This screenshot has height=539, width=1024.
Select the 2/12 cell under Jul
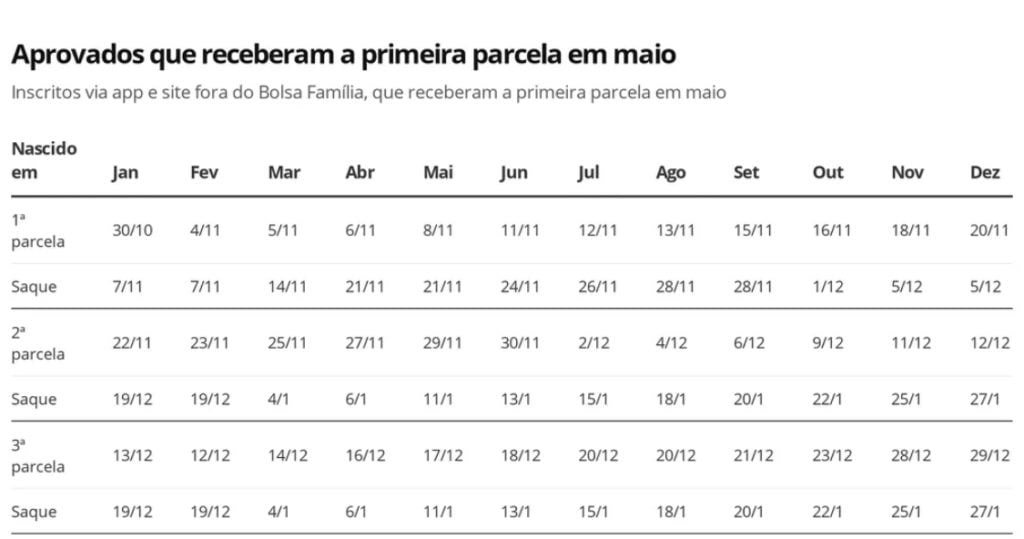(x=594, y=343)
